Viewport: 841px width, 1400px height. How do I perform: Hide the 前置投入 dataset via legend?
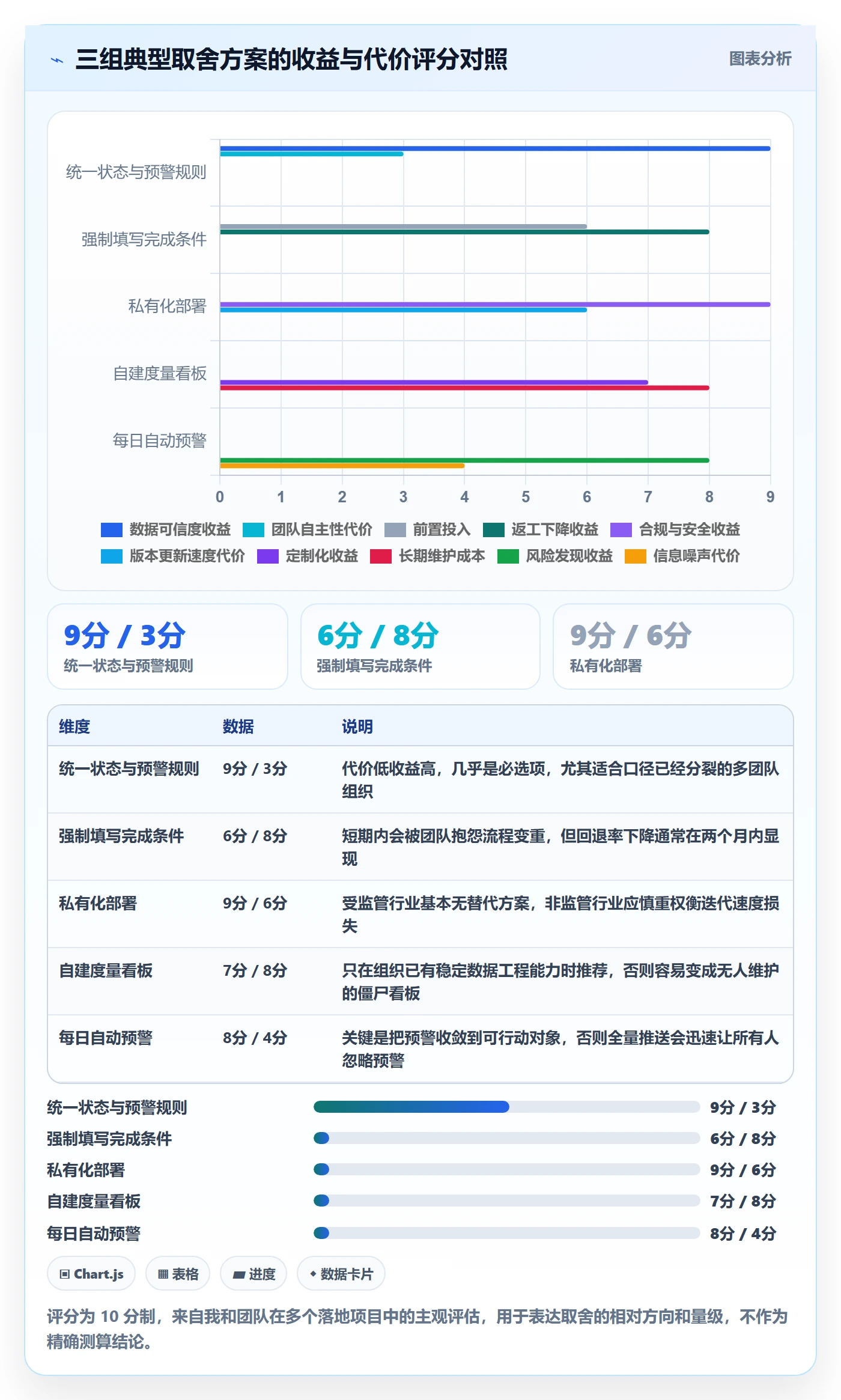[x=428, y=529]
